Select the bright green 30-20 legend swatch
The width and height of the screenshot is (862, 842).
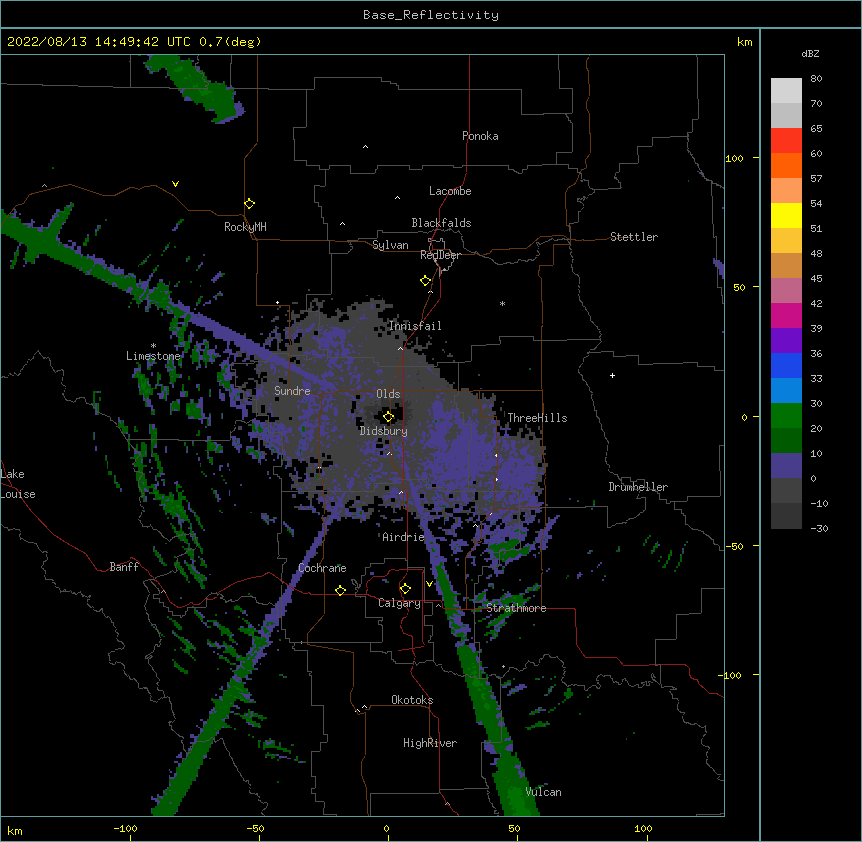(x=786, y=416)
